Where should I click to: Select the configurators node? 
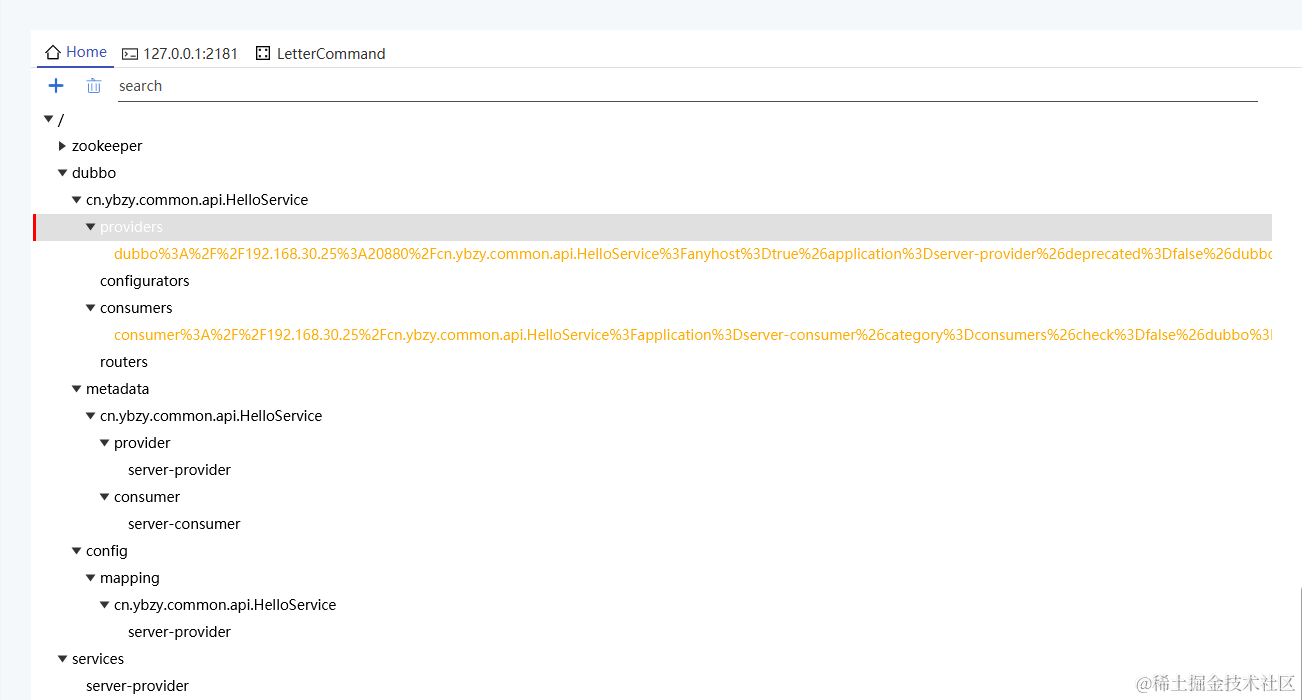tap(145, 281)
